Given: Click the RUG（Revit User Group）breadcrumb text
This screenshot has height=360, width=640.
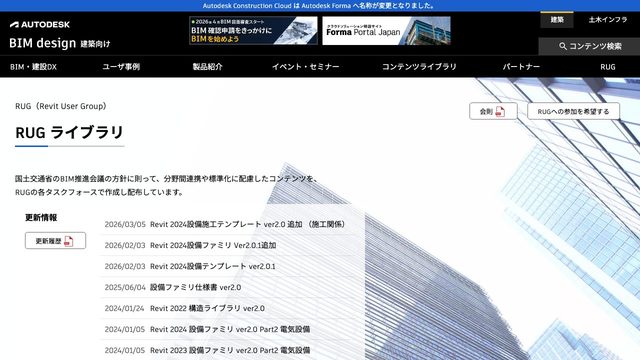Looking at the screenshot, I should point(61,106).
